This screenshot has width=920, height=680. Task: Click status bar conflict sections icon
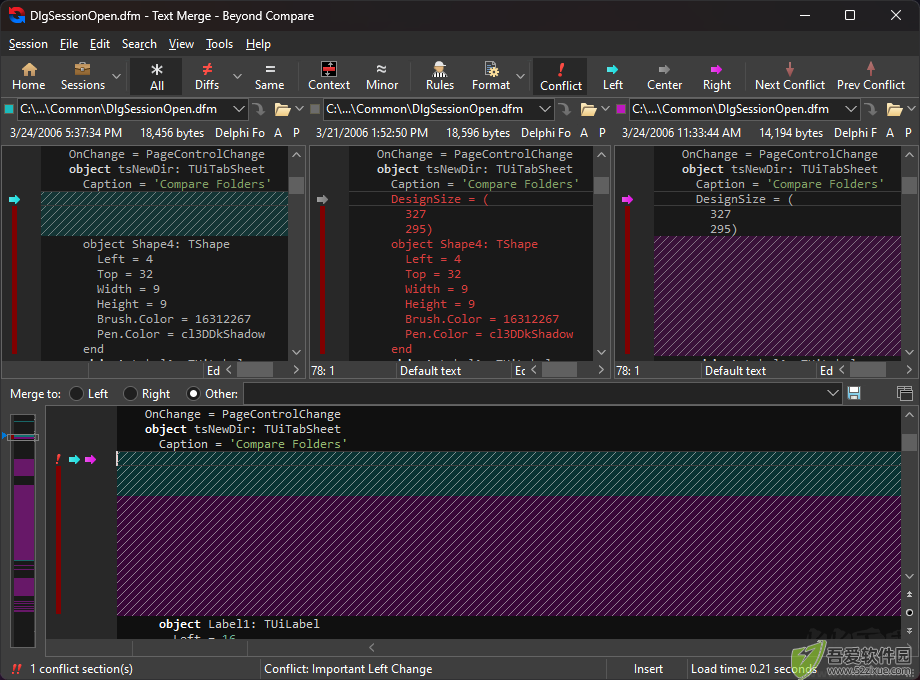click(16, 669)
